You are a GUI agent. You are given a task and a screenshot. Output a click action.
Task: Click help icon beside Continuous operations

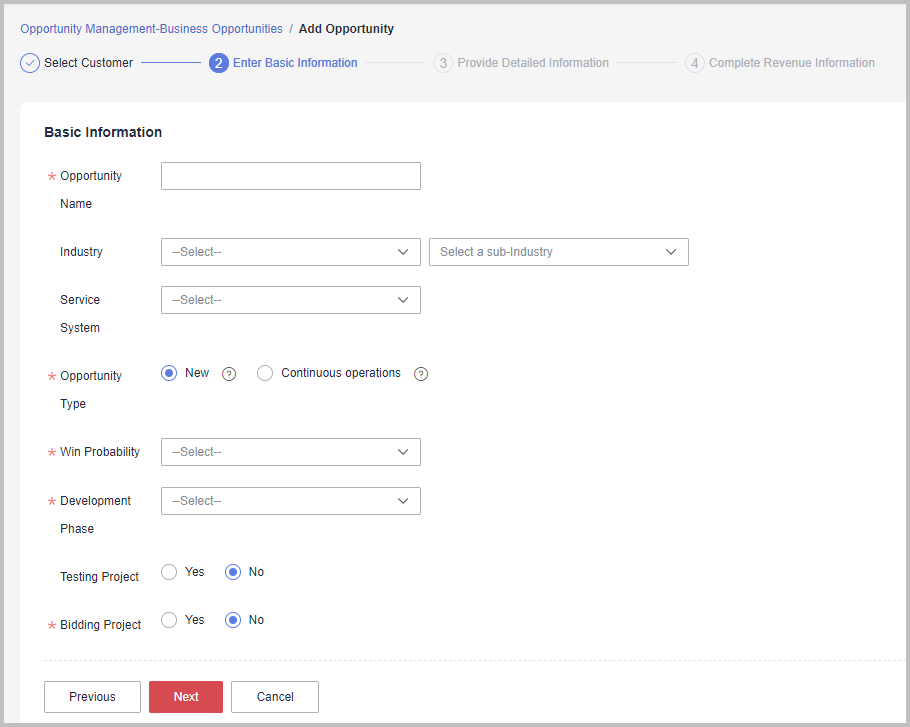tap(421, 374)
